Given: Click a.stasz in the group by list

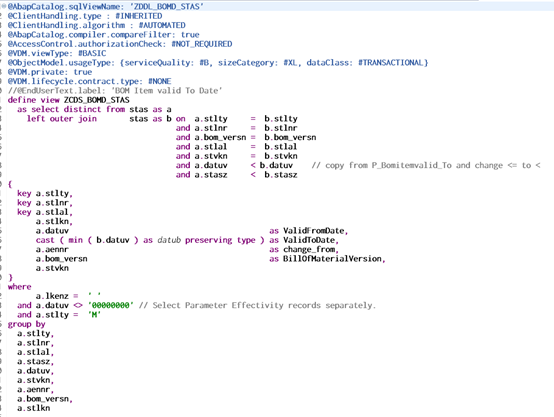Looking at the screenshot, I should pos(34,362).
